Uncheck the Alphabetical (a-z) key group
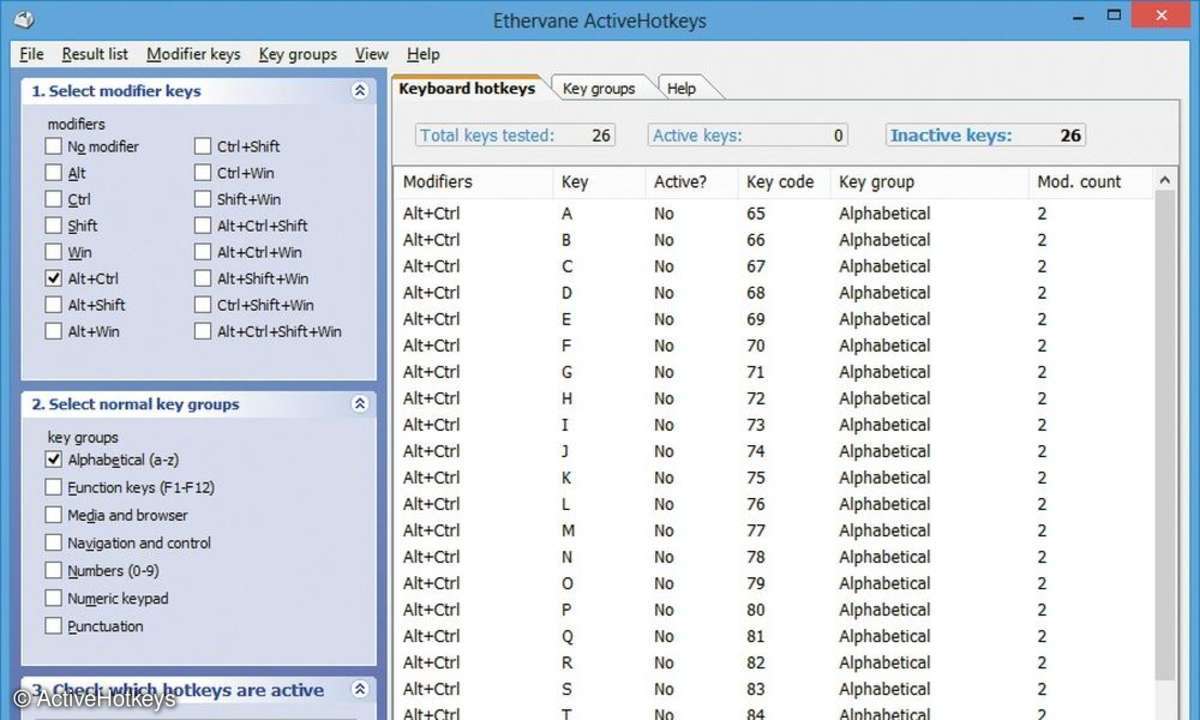The height and width of the screenshot is (720, 1200). (54, 460)
